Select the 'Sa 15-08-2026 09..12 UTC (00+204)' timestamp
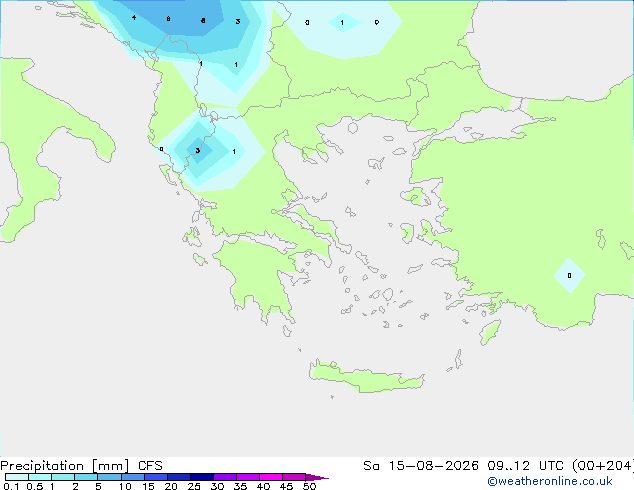This screenshot has width=634, height=490. 498,466
